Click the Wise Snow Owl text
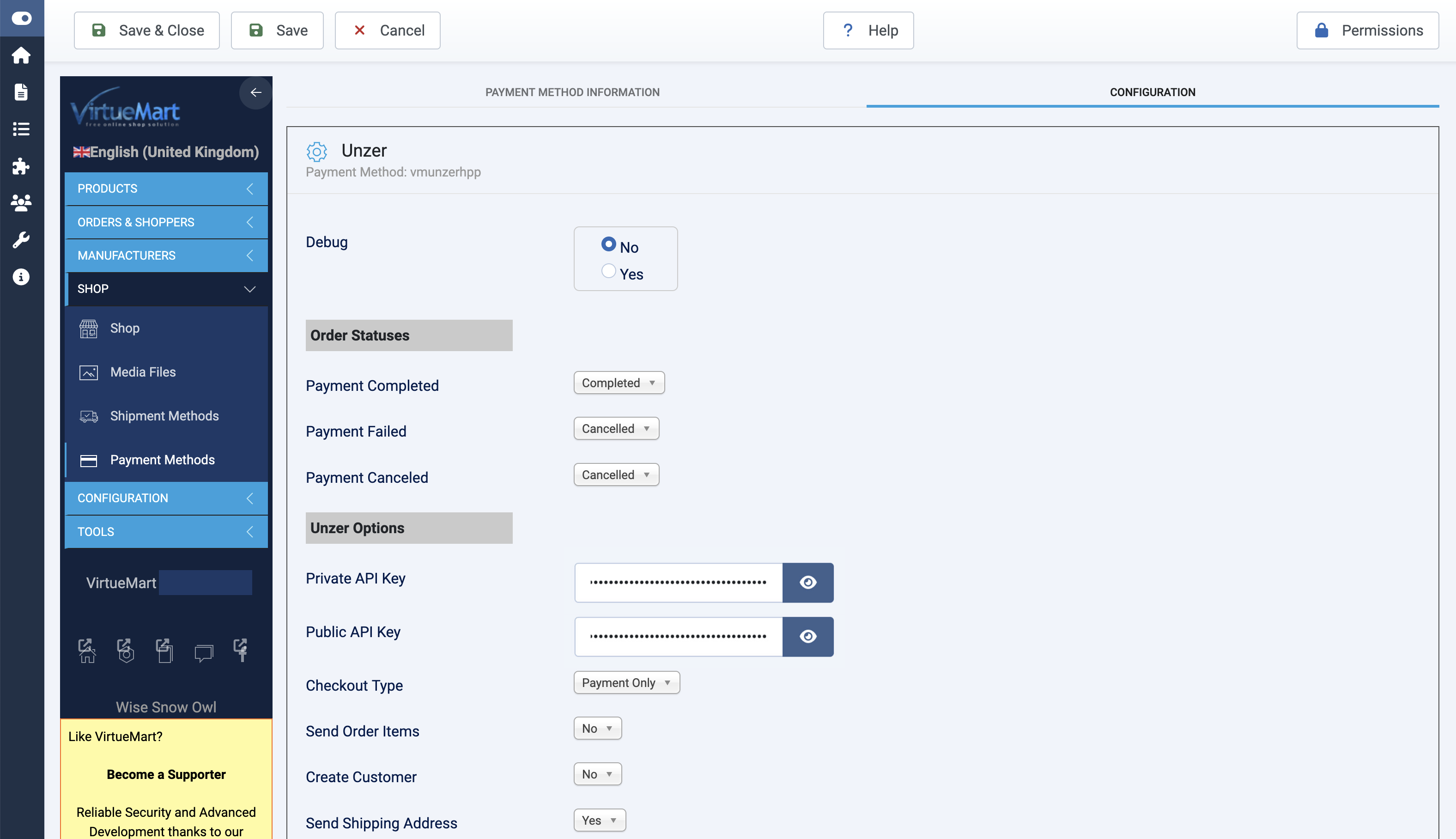The height and width of the screenshot is (839, 1456). tap(166, 707)
